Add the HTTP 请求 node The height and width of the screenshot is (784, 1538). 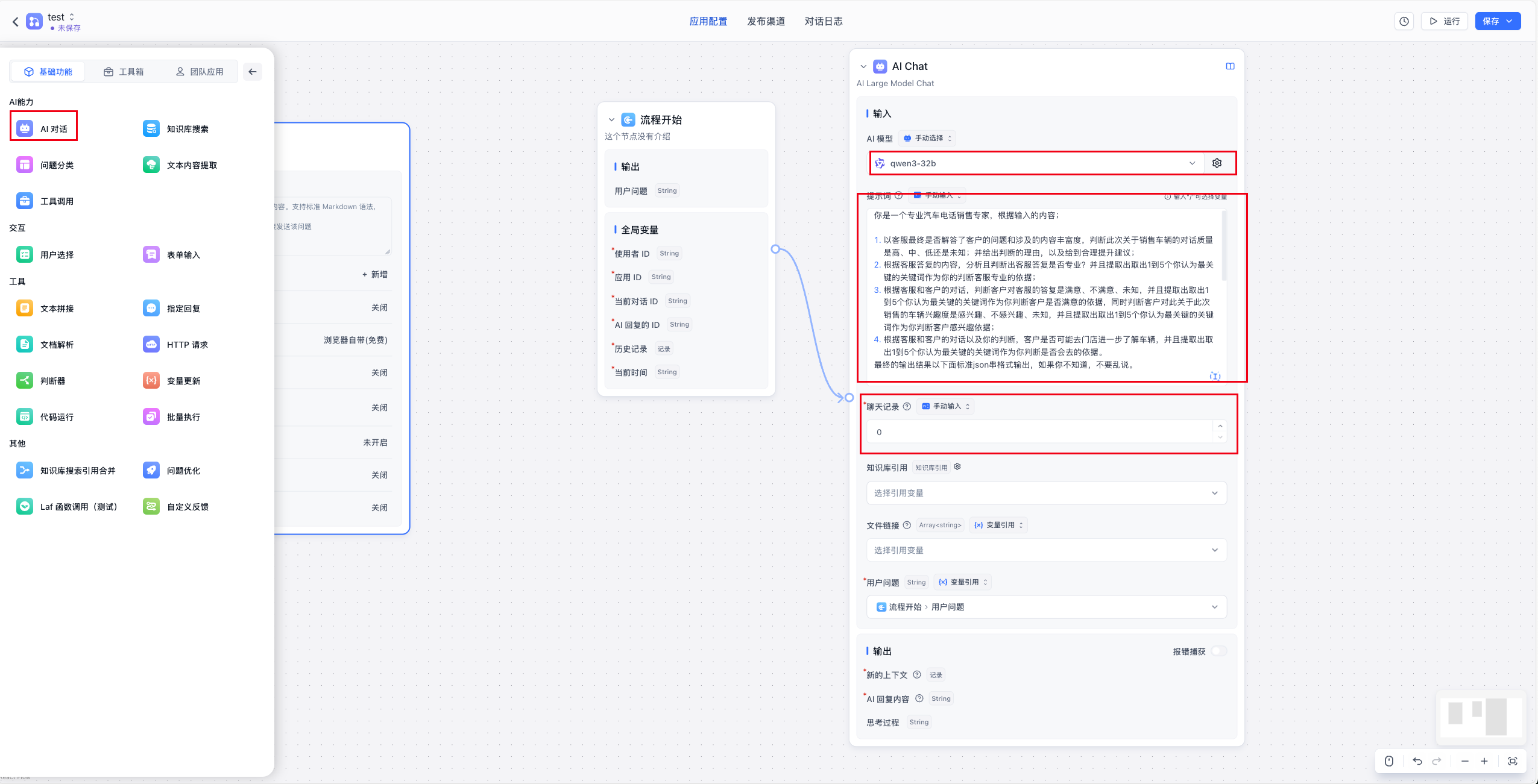tap(175, 344)
